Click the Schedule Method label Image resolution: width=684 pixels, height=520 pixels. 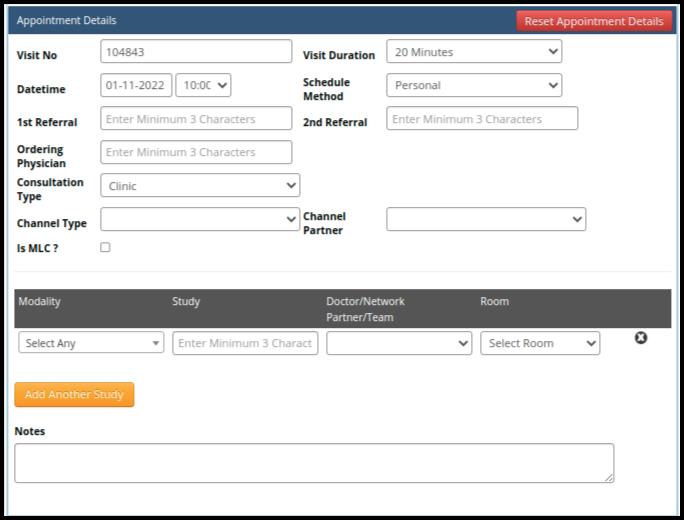327,89
